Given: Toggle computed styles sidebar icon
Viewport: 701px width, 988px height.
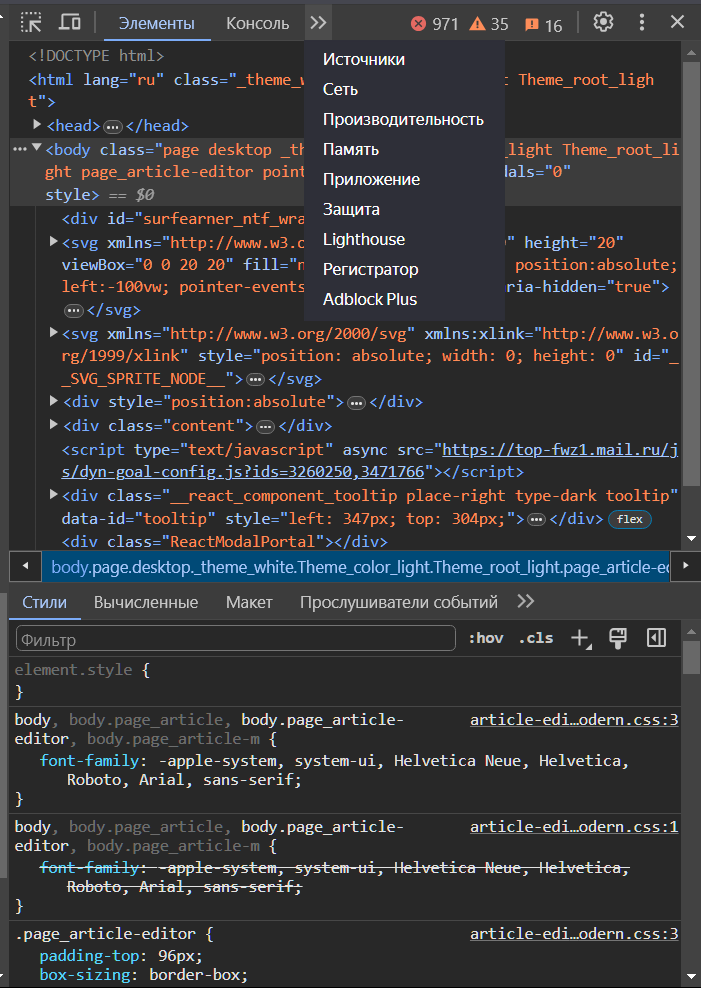Looking at the screenshot, I should [x=656, y=638].
